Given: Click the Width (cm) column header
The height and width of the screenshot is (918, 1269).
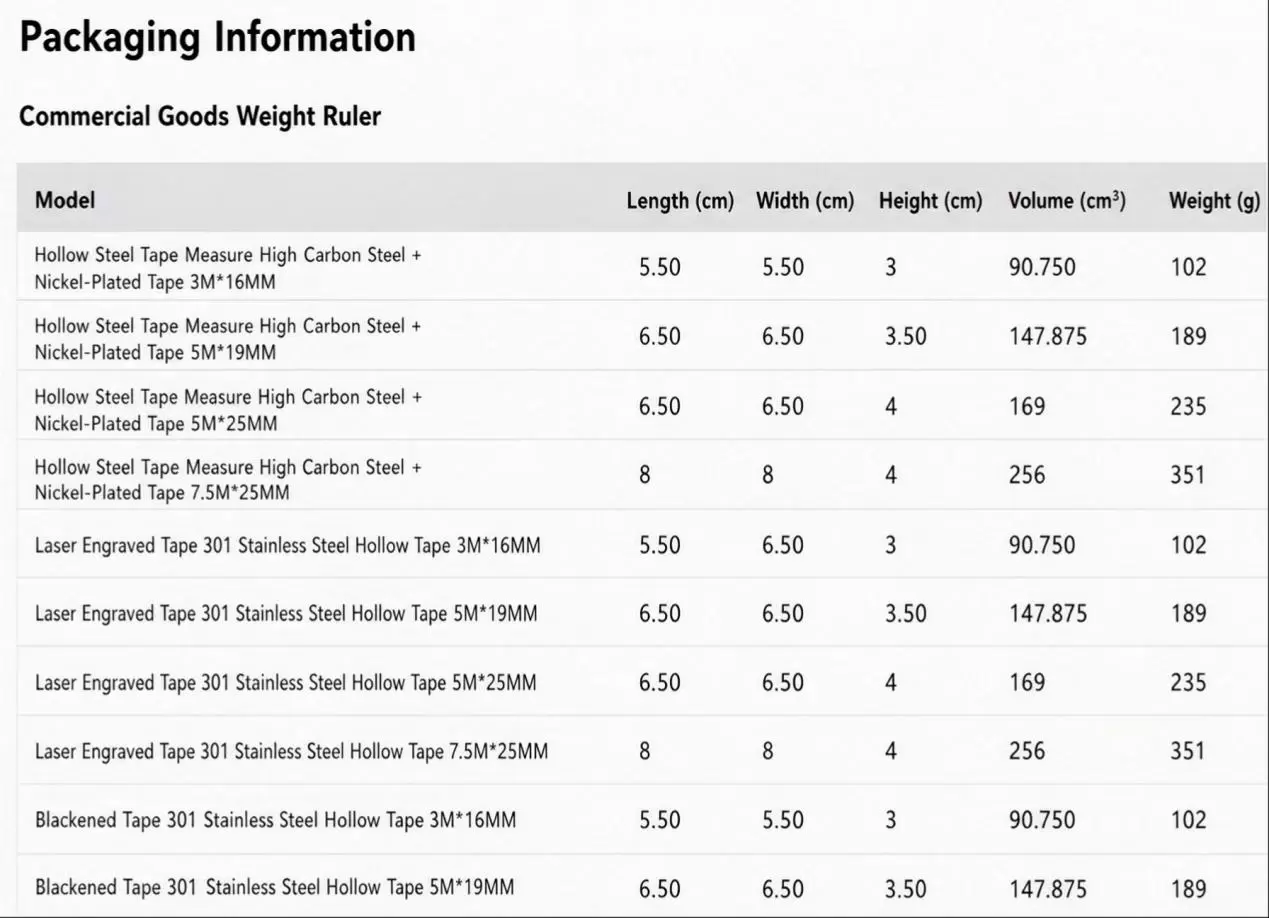Looking at the screenshot, I should point(805,201).
